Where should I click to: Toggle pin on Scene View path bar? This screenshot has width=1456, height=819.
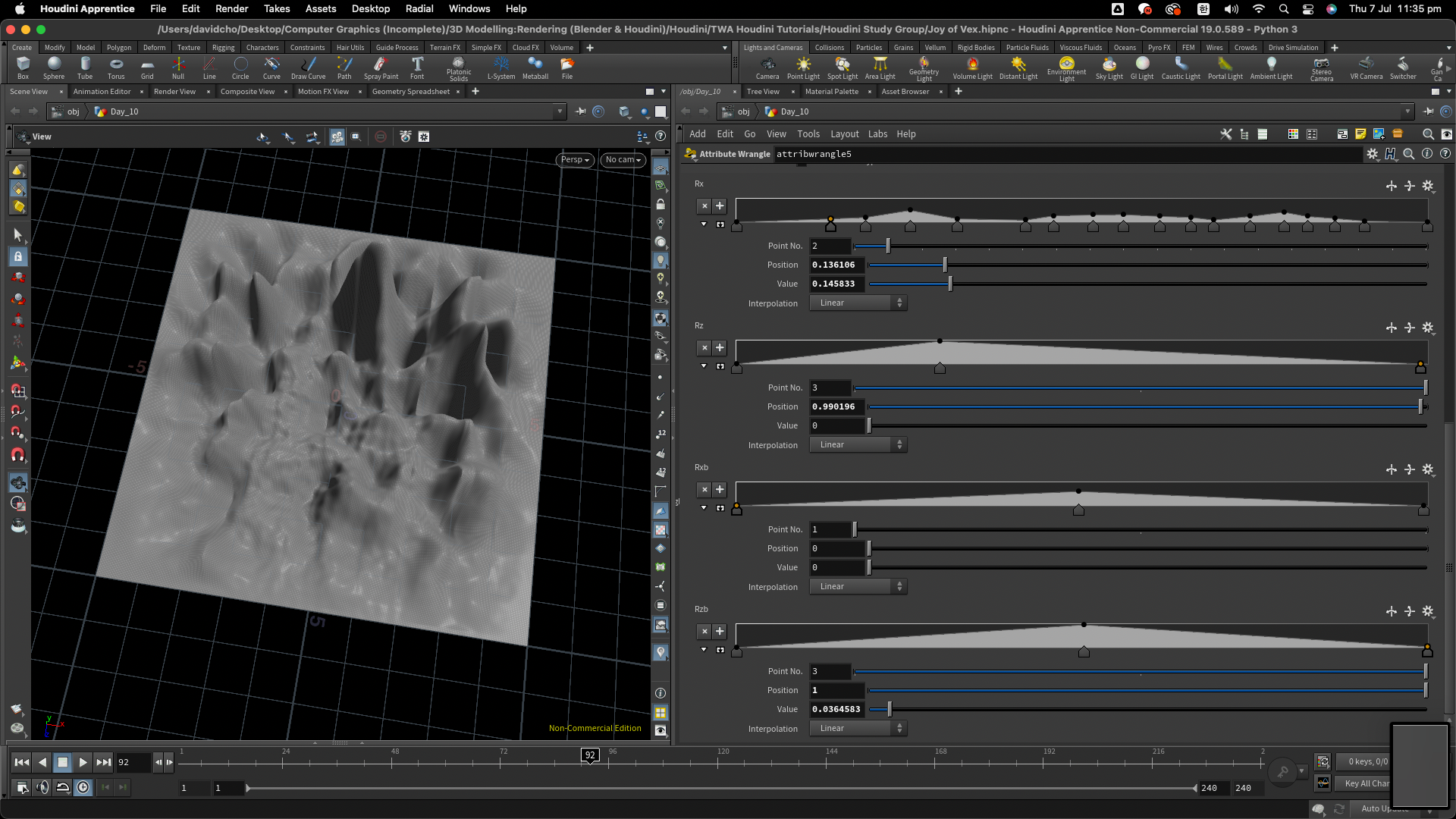click(581, 111)
